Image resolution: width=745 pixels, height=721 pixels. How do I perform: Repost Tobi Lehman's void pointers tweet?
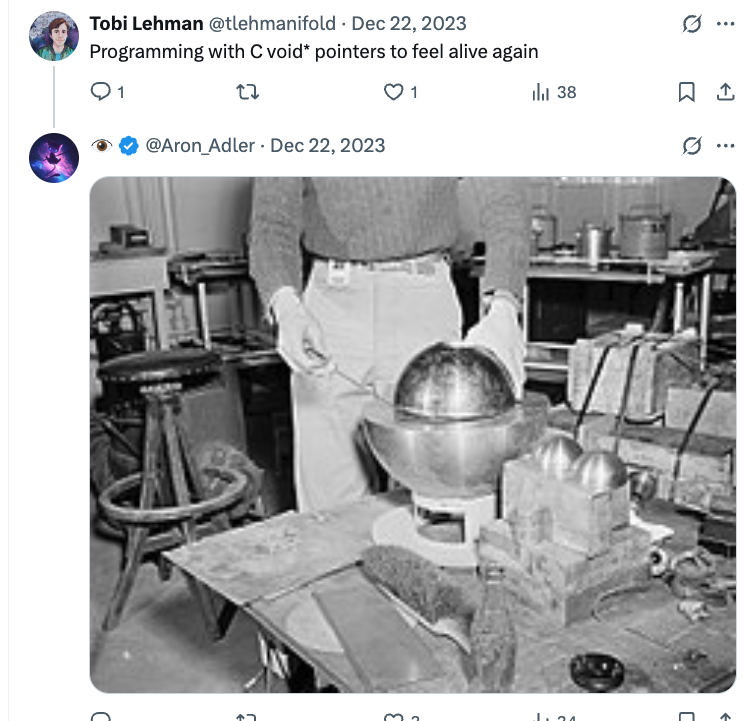point(247,92)
